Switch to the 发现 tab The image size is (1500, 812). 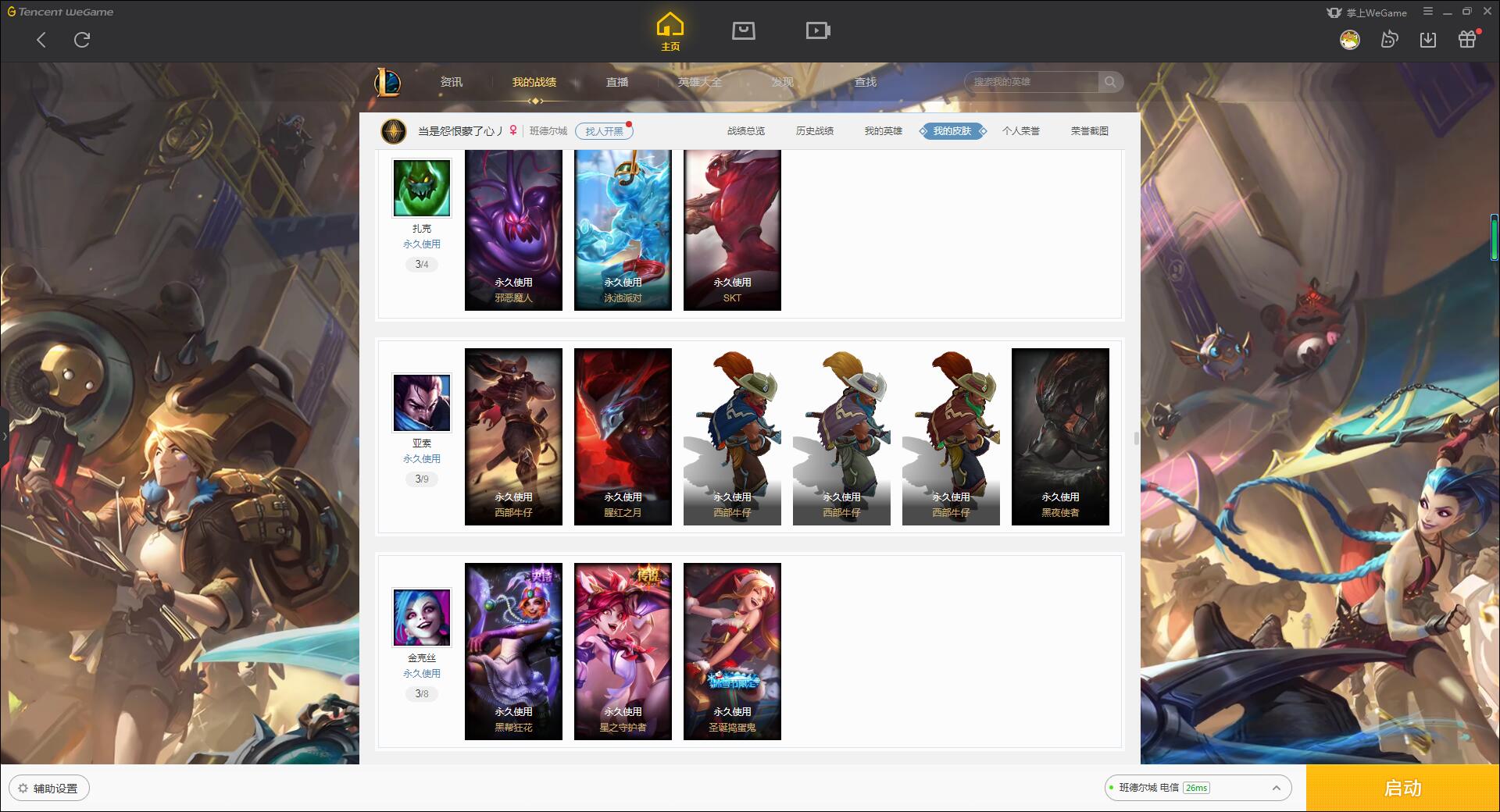[783, 82]
